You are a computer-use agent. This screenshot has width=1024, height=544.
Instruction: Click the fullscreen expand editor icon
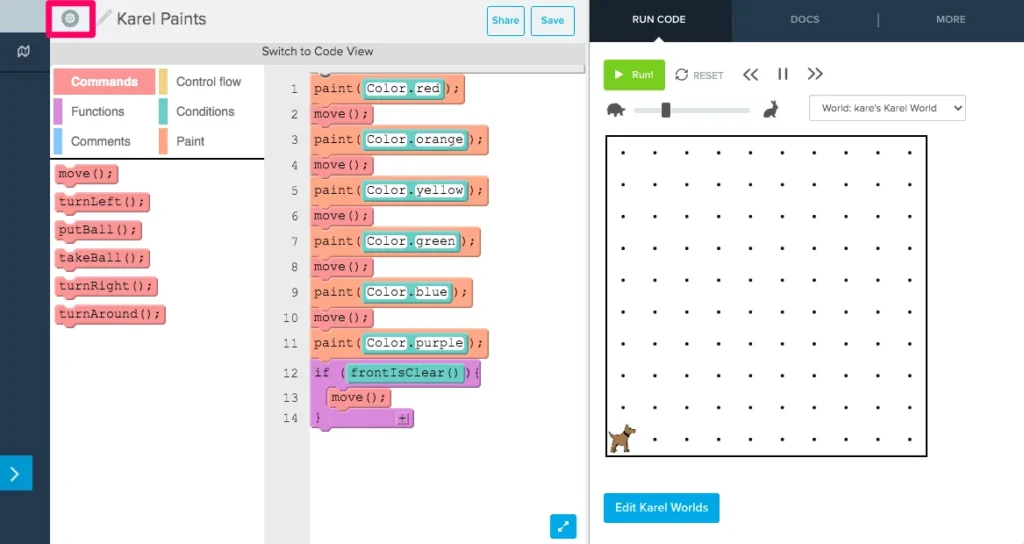point(563,526)
